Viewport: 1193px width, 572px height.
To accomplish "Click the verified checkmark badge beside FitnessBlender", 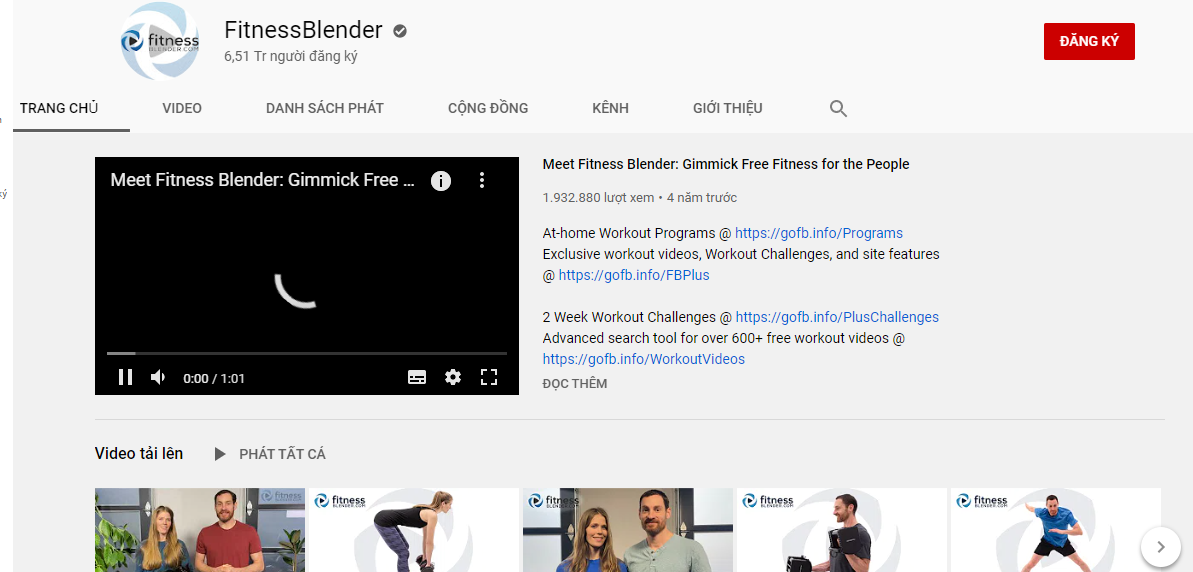I will (400, 31).
